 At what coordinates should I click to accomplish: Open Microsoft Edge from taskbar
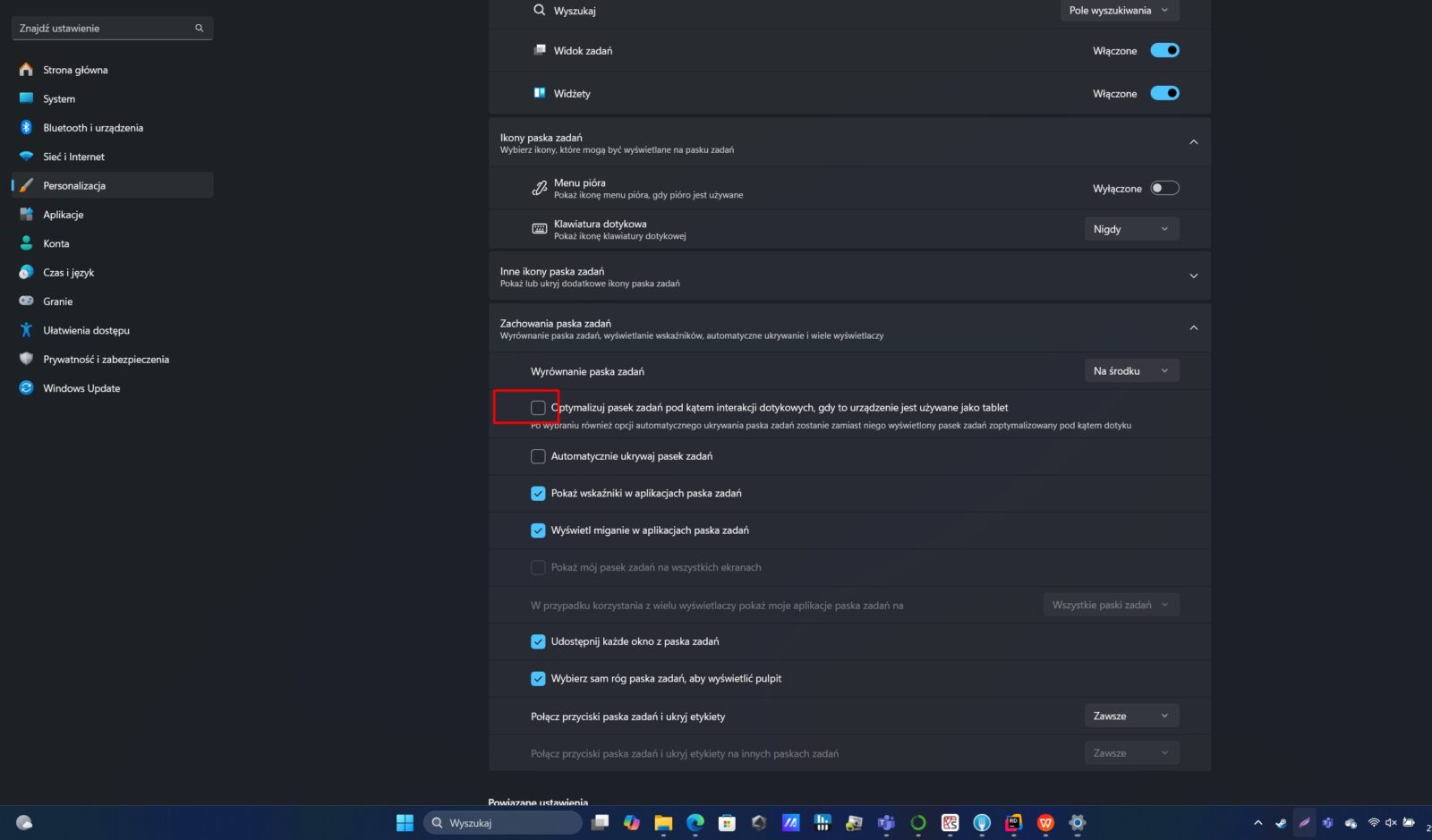[x=695, y=823]
